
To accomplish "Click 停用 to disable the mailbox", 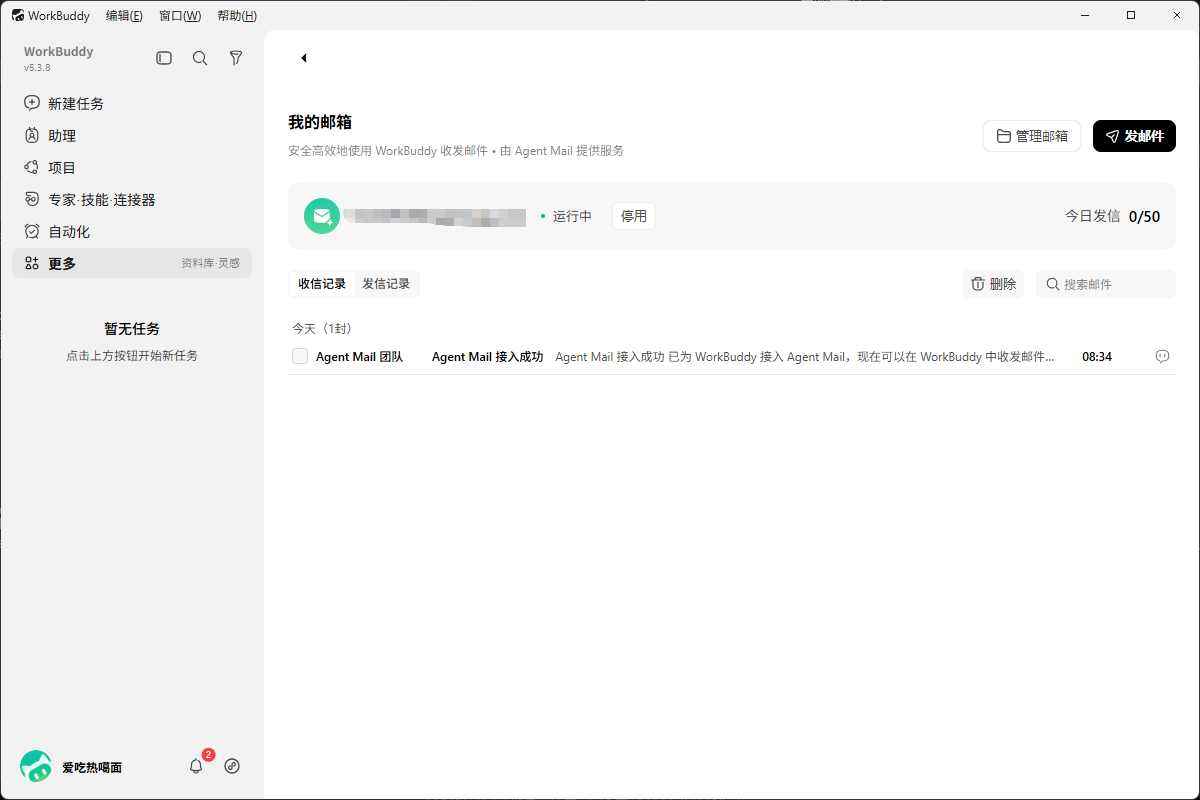I will point(634,216).
